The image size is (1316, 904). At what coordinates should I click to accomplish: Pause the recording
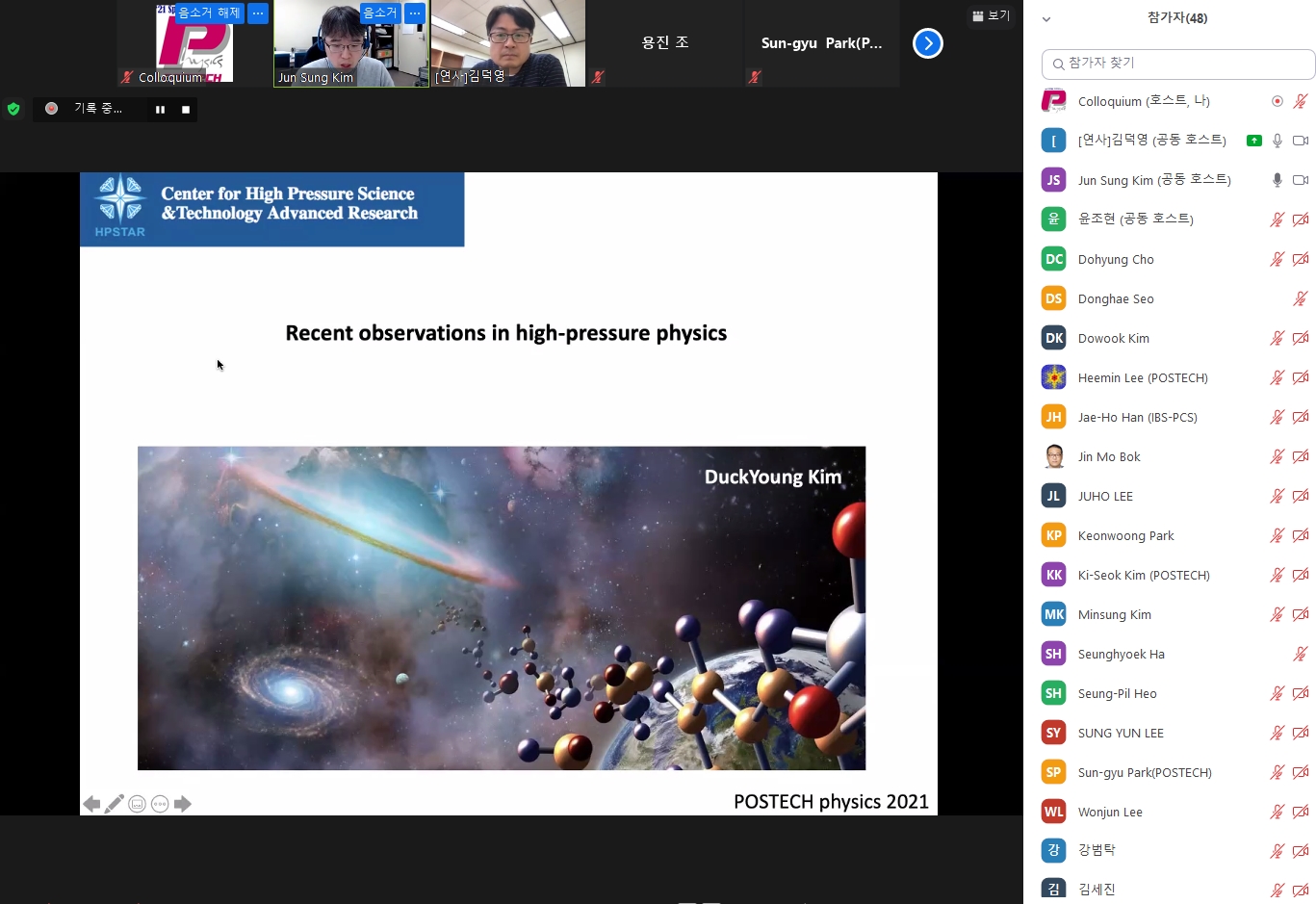[x=160, y=110]
